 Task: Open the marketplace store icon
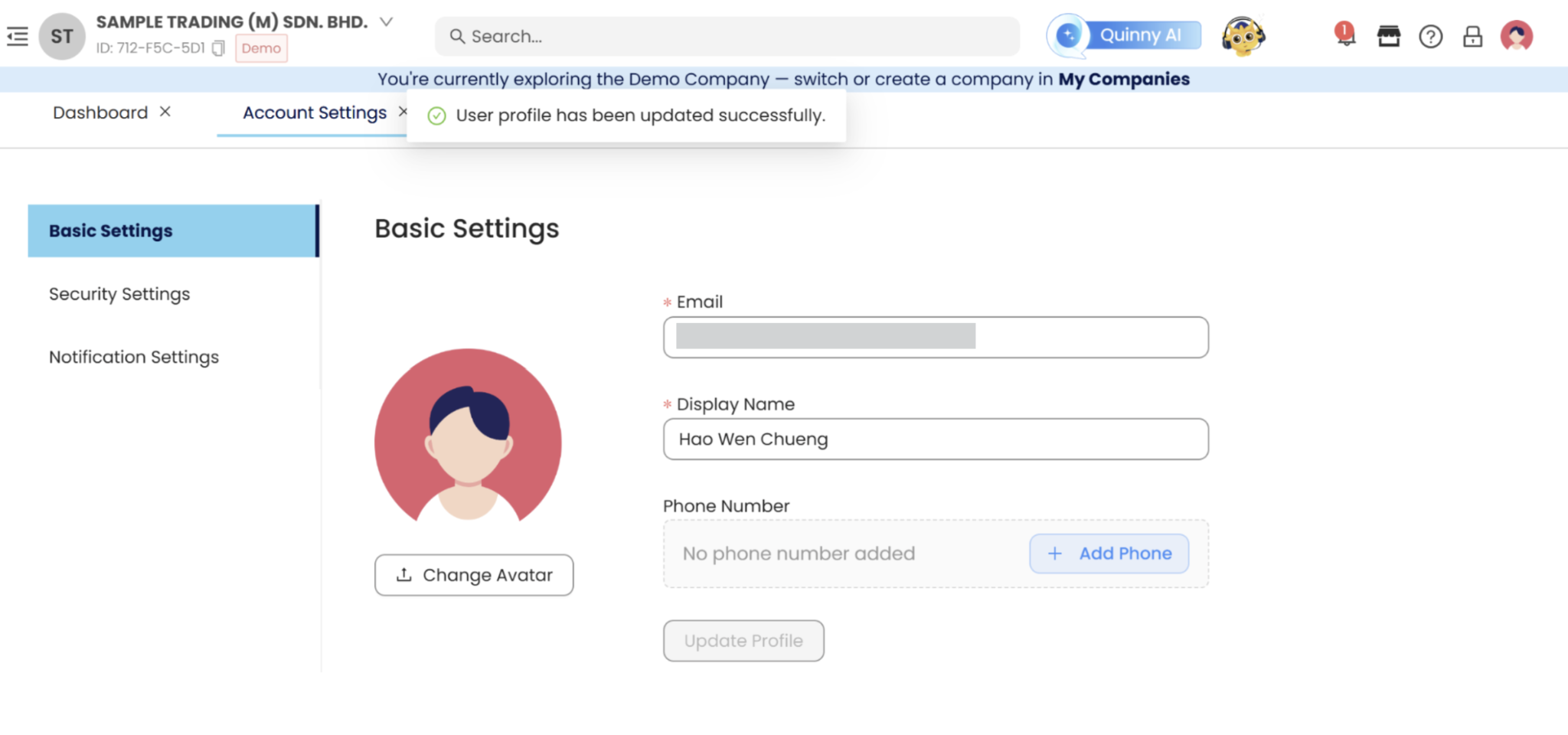[x=1388, y=36]
